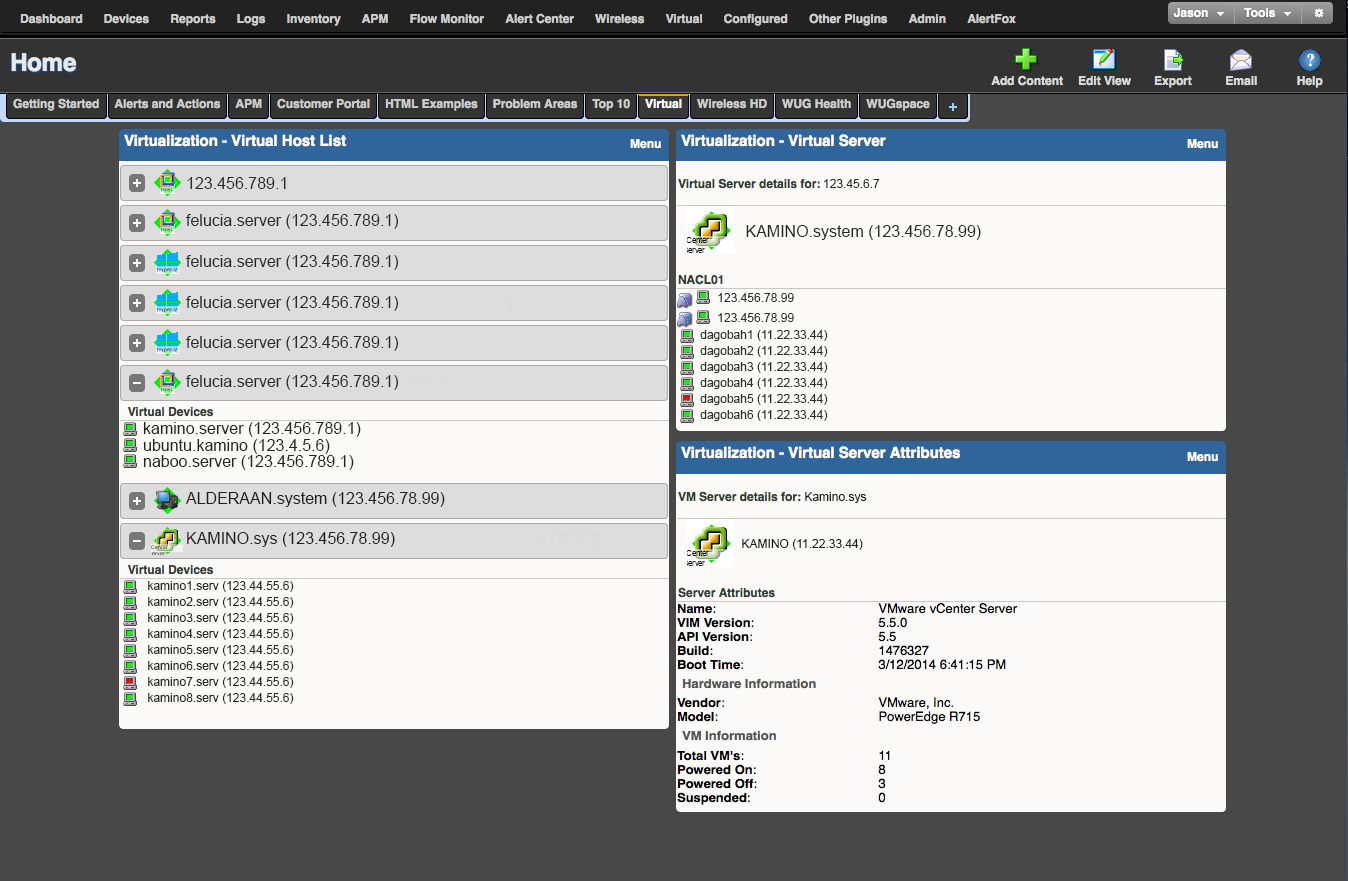Viewport: 1348px width, 881px height.
Task: Open the dagobah4 (11.22.33.44) link
Action: click(764, 383)
